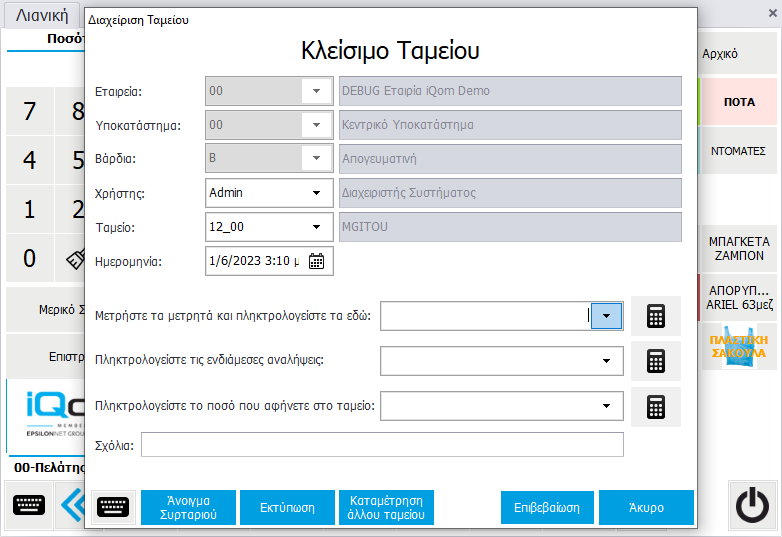Click the background keyboard icon at bottom left

[x=28, y=504]
